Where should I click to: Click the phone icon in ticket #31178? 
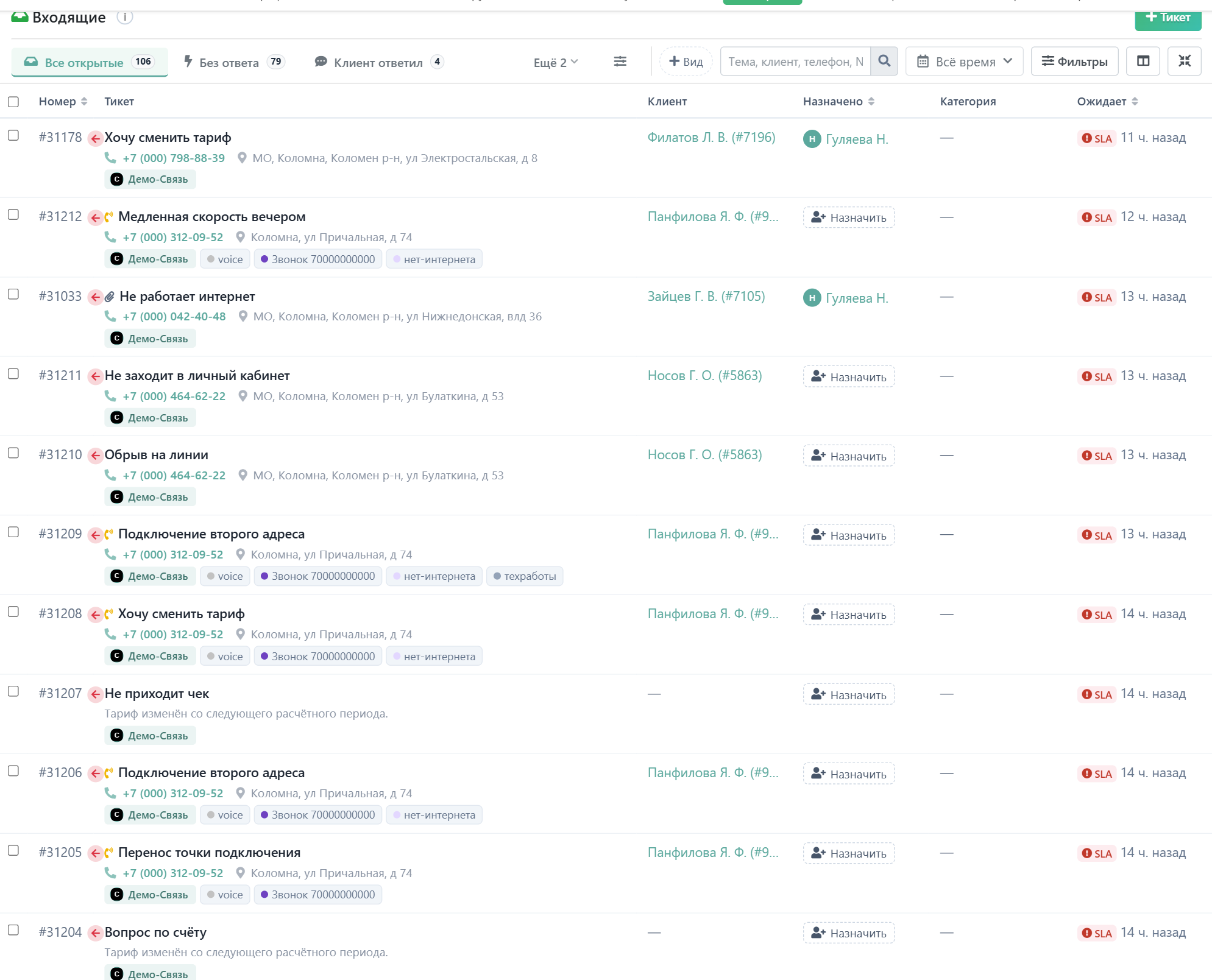coord(110,158)
